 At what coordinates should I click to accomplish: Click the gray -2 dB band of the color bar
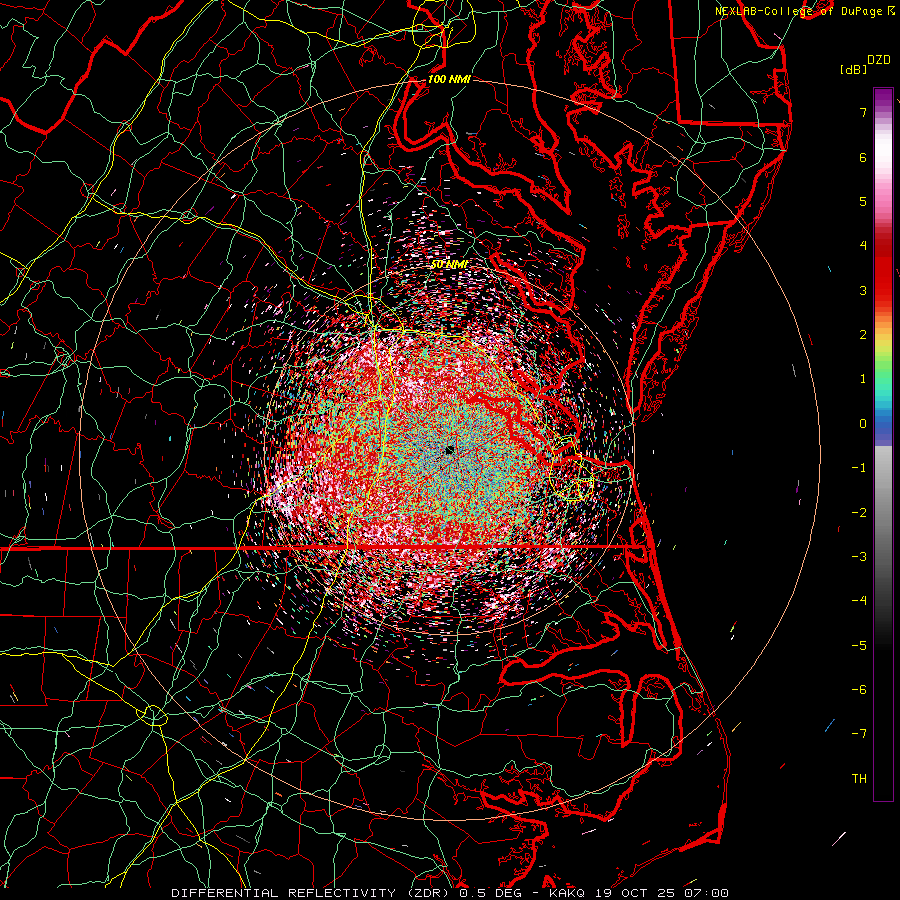coord(883,513)
